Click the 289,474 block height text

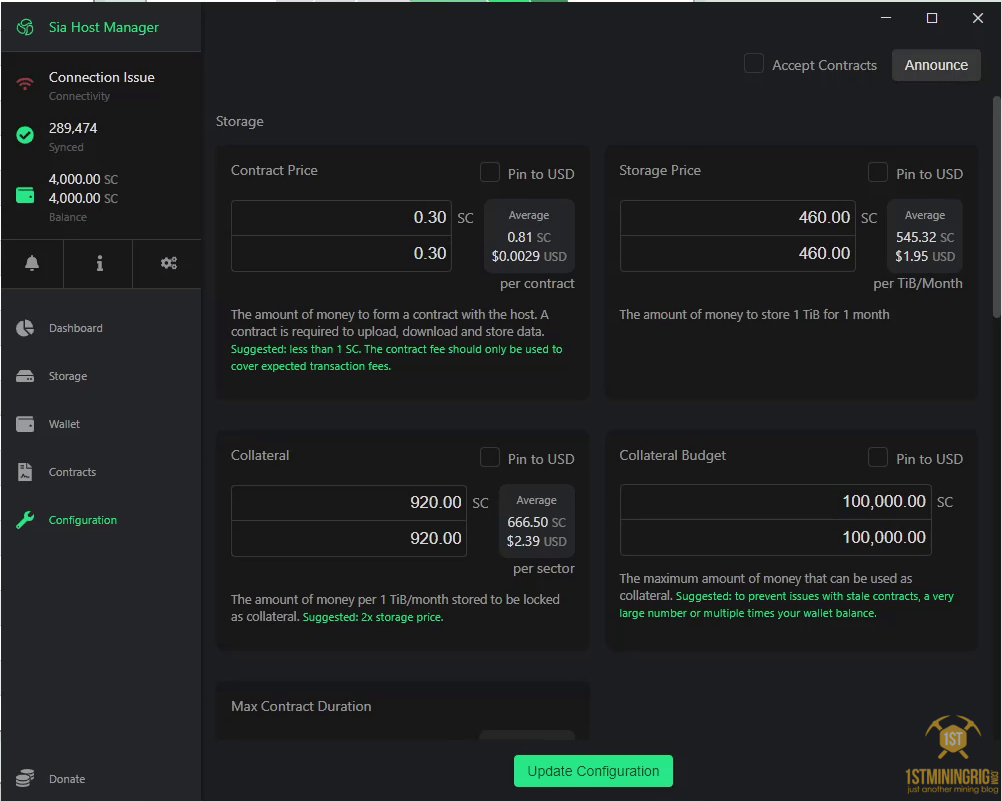[73, 128]
